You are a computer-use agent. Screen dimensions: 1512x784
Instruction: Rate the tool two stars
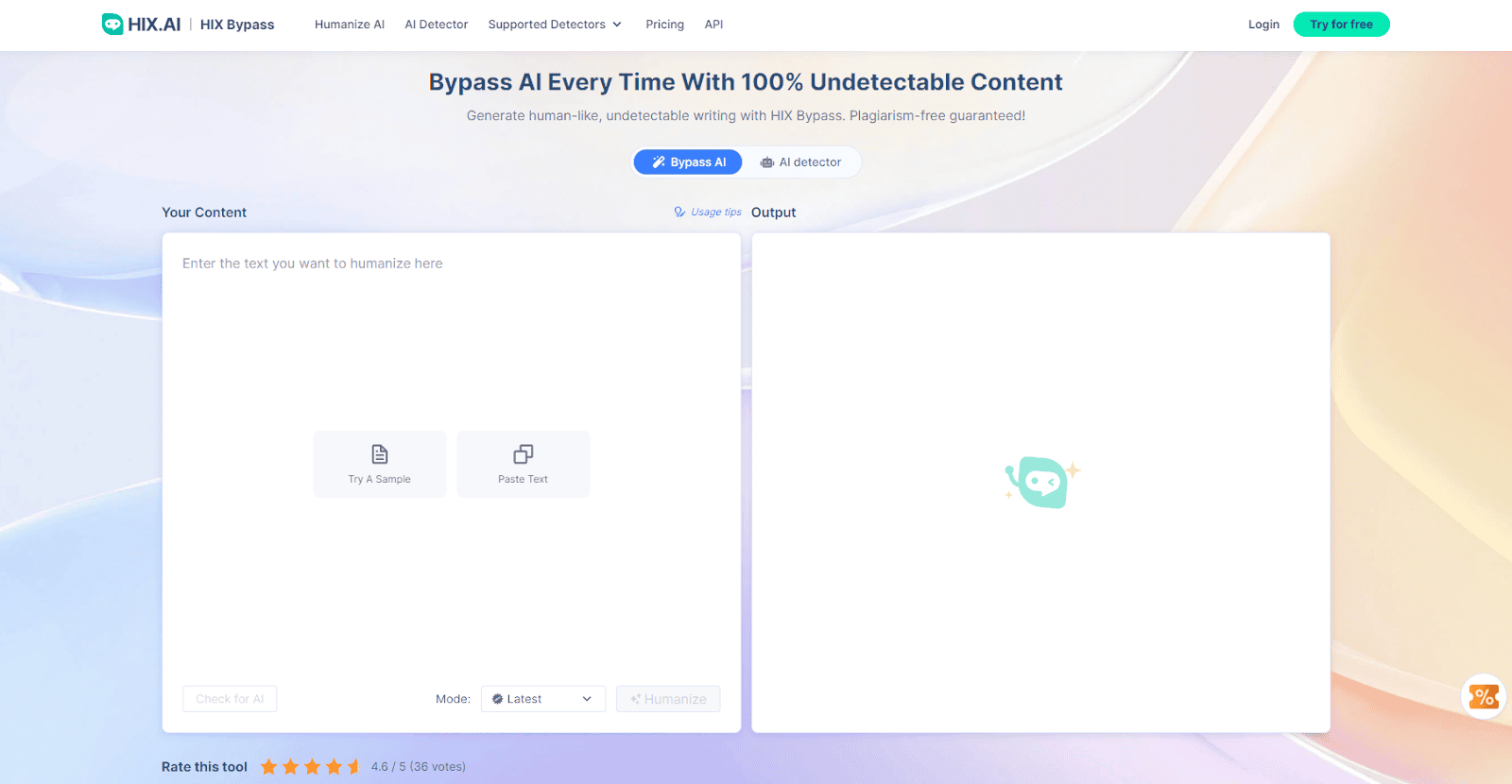pyautogui.click(x=290, y=767)
